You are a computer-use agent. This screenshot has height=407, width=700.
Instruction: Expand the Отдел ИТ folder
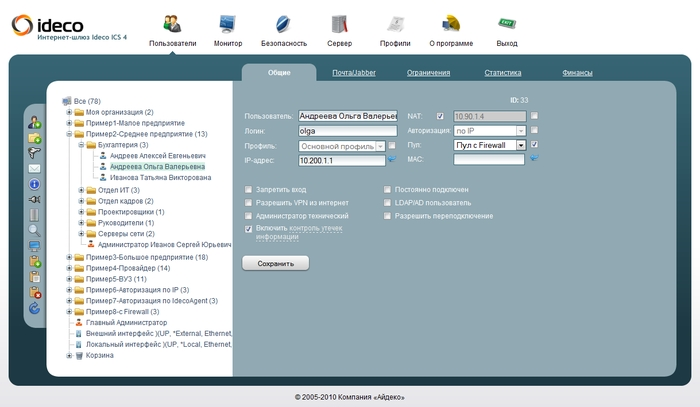tap(81, 190)
